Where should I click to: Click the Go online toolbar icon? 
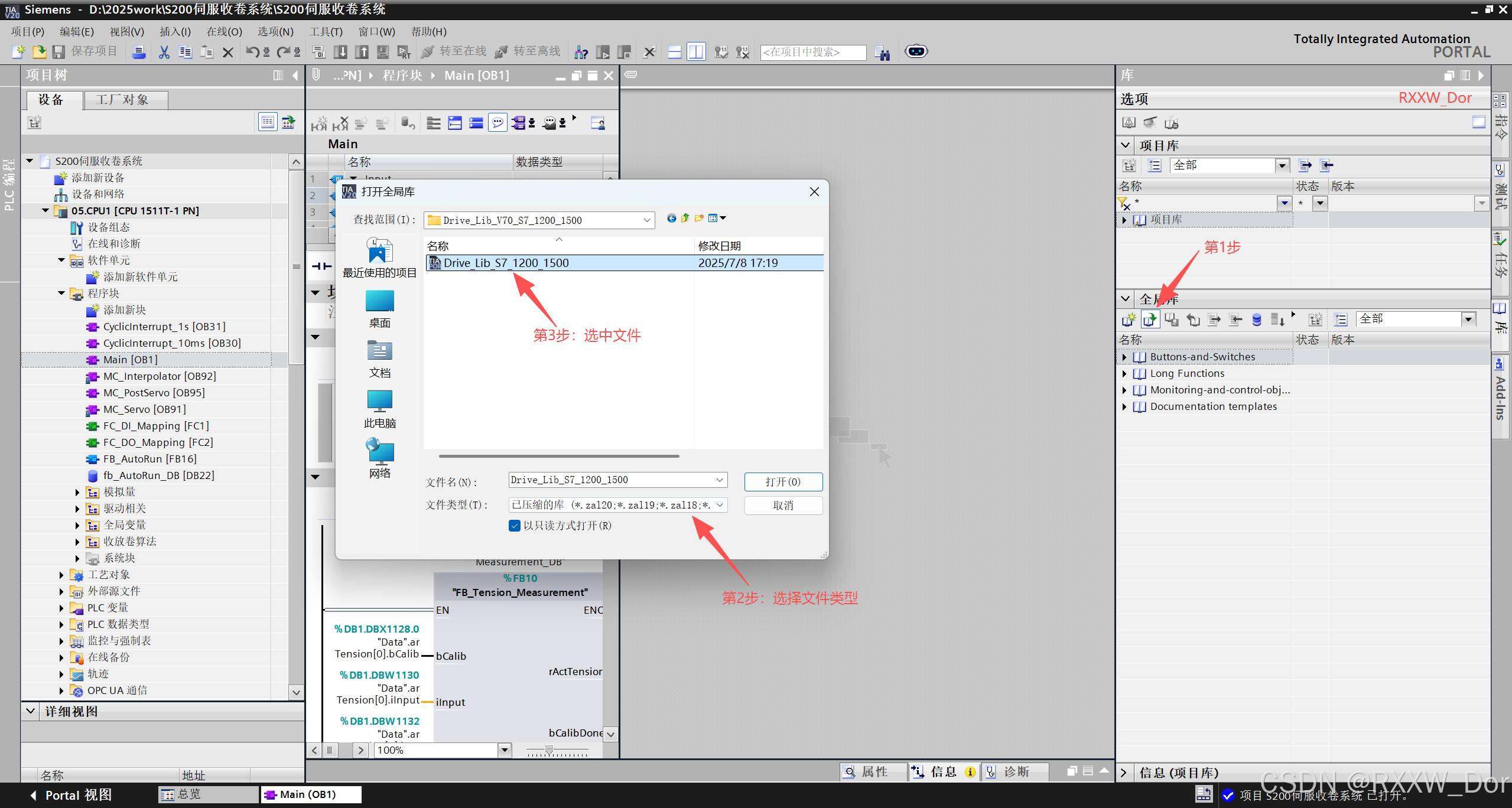coord(428,52)
